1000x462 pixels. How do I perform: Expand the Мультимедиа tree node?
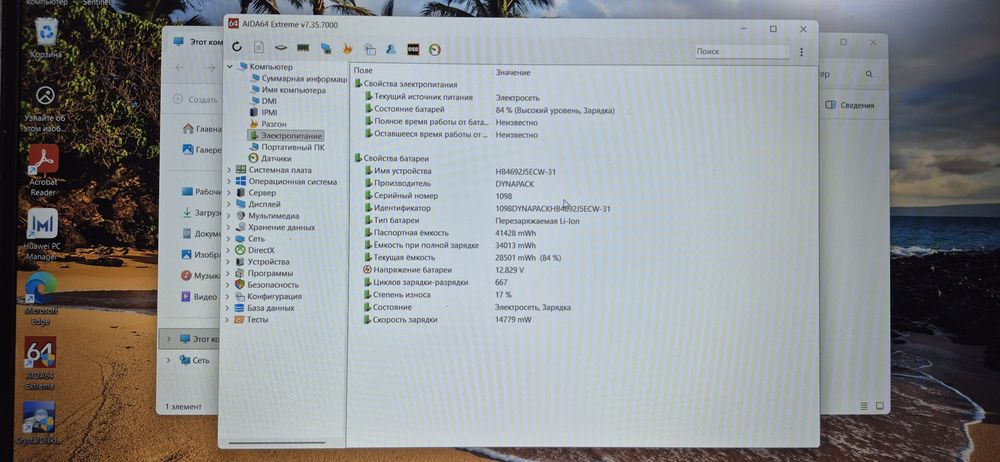[x=228, y=216]
